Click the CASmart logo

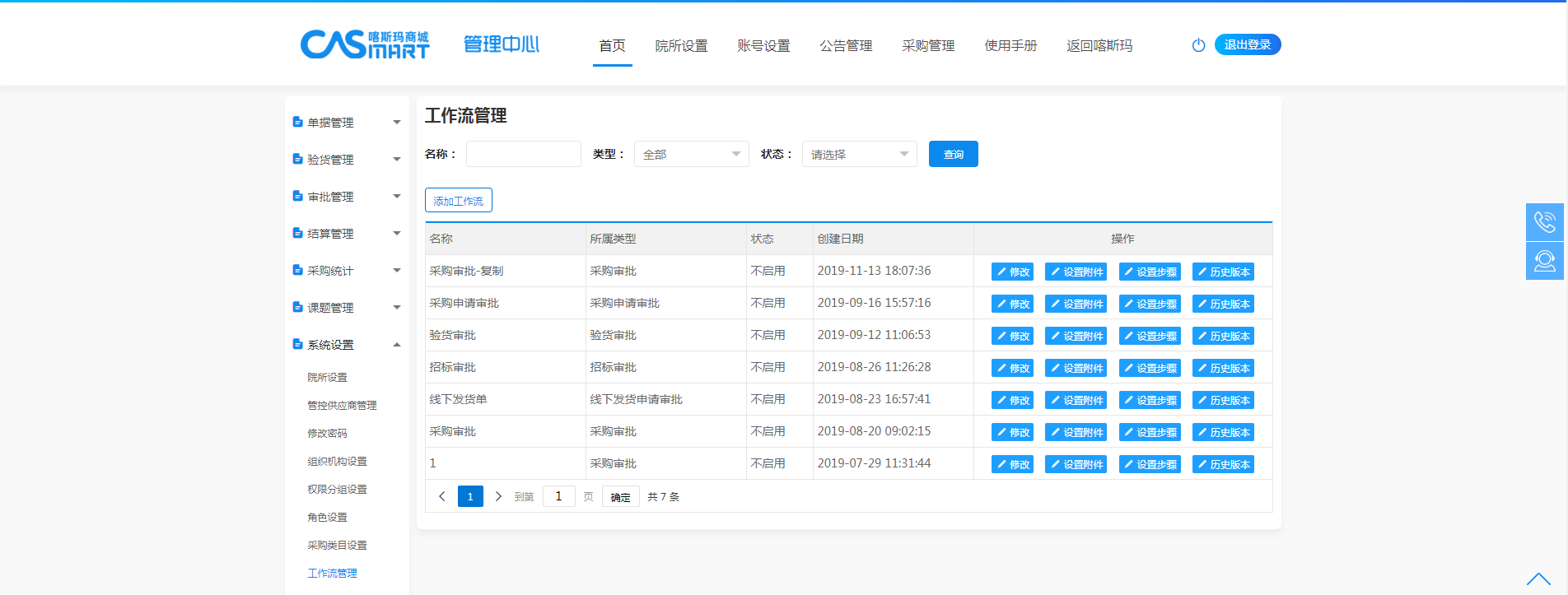click(365, 44)
